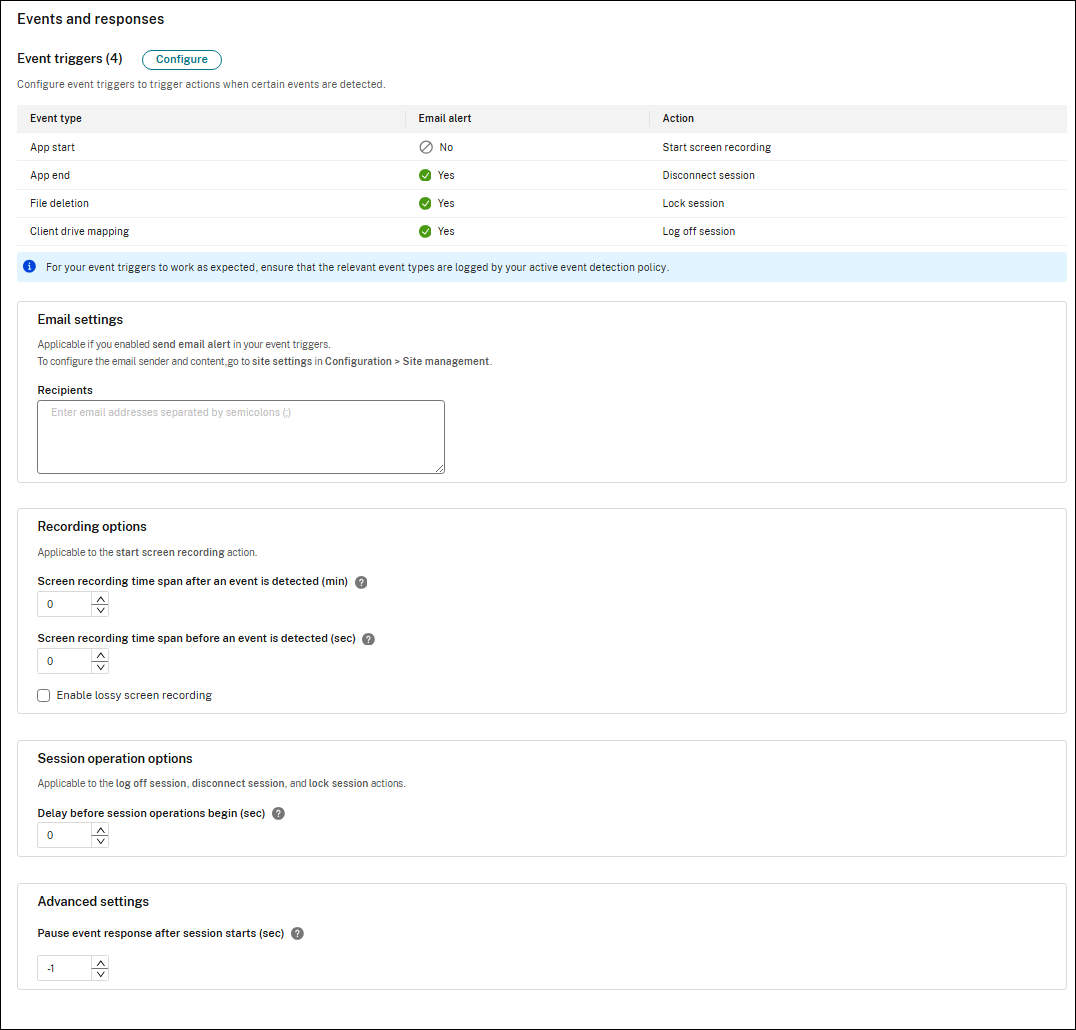Decrease delay before session operations begin
Screen dimensions: 1076x1030
pos(100,842)
